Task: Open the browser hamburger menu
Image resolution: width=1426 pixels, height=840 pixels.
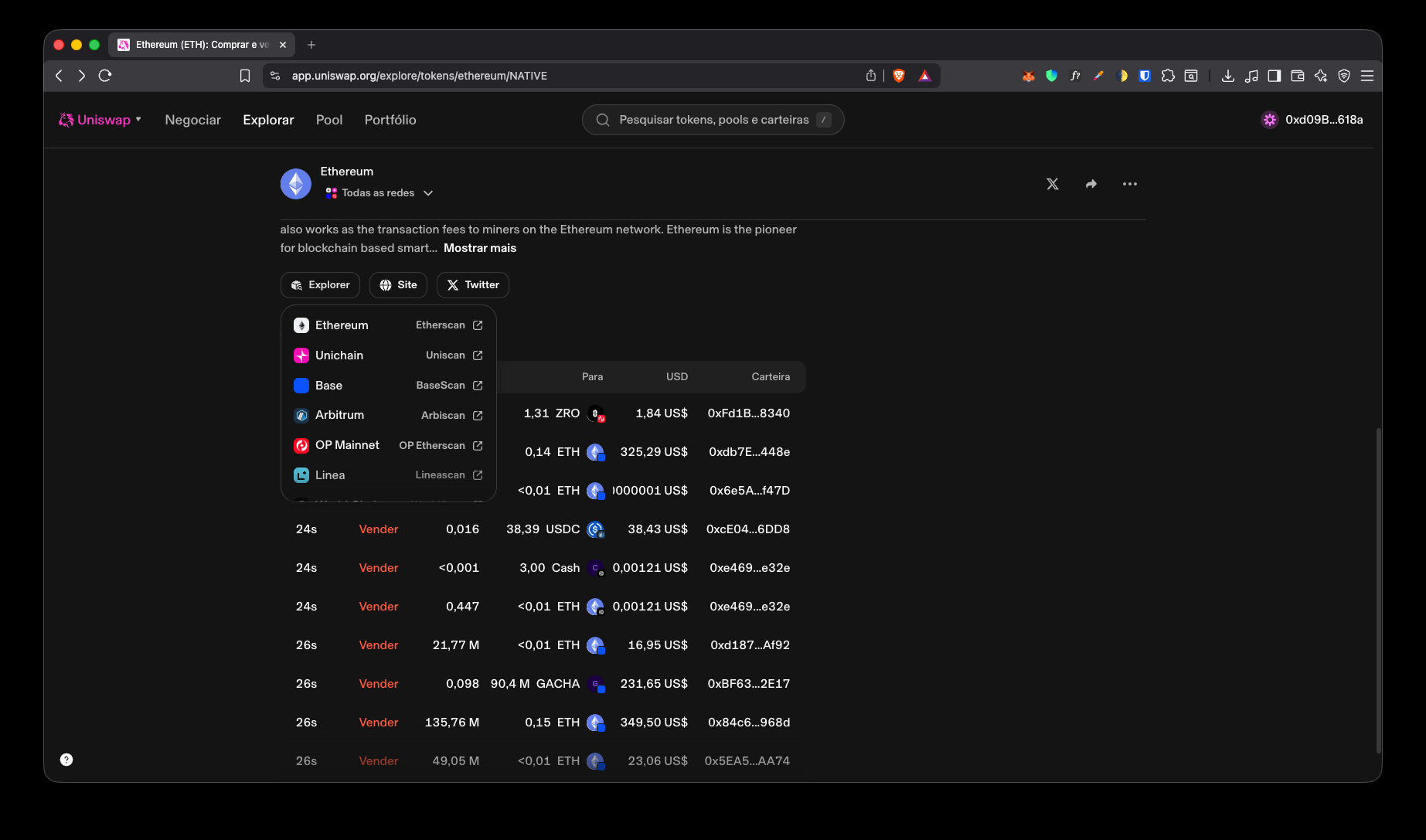Action: (x=1367, y=76)
